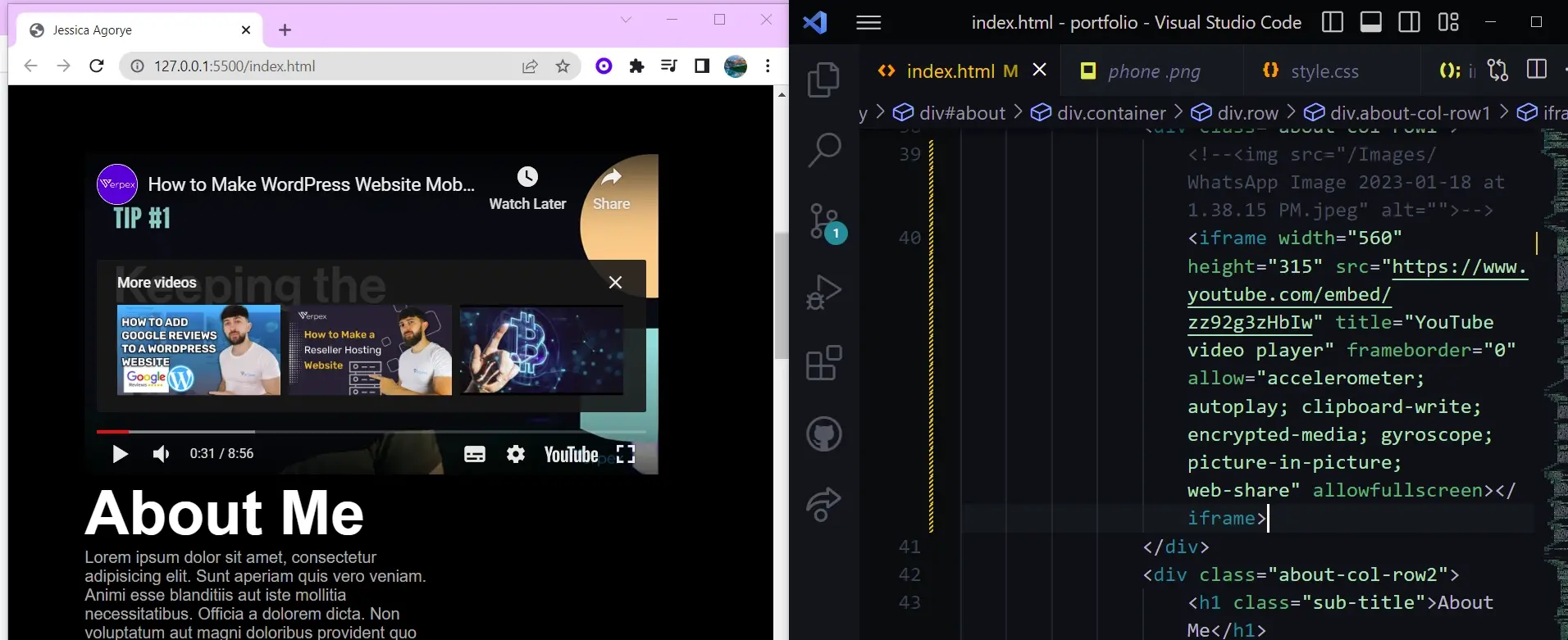Image resolution: width=1568 pixels, height=640 pixels.
Task: Open the GitHub panel in activity bar
Action: (x=823, y=433)
